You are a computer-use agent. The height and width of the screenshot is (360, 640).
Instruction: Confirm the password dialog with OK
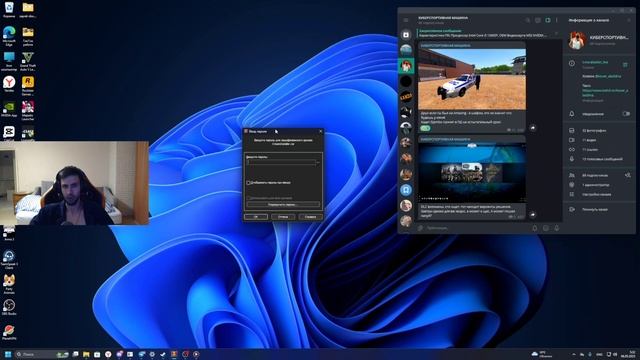tap(256, 217)
